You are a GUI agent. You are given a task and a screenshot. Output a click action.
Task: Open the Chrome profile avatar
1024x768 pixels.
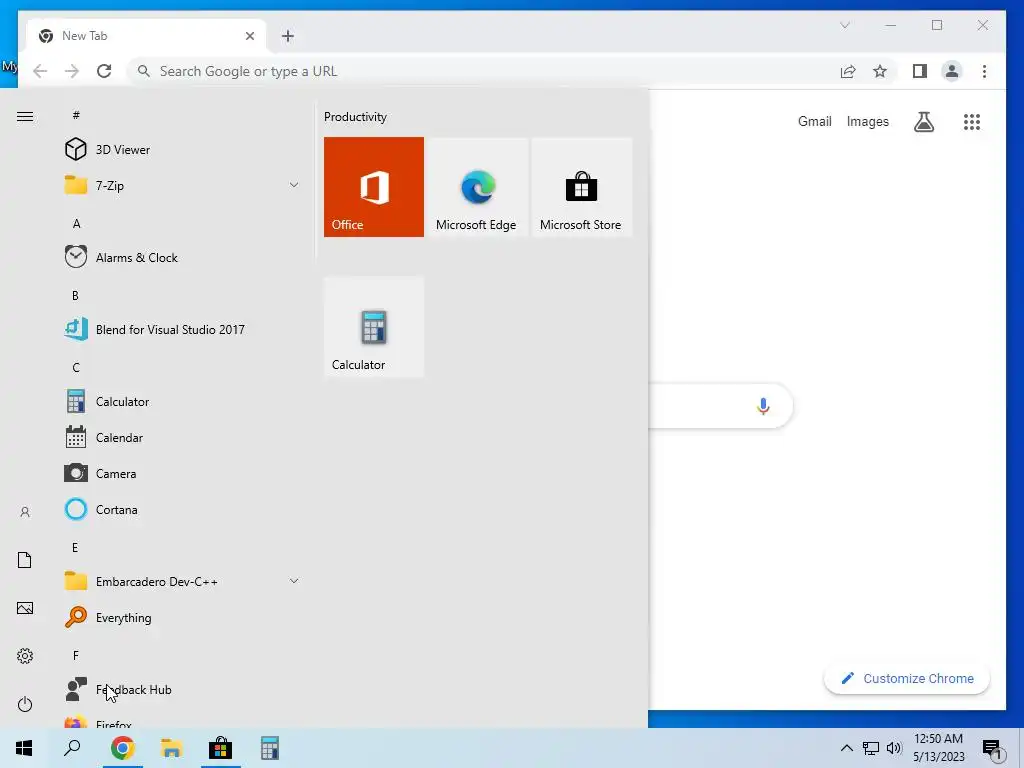952,71
